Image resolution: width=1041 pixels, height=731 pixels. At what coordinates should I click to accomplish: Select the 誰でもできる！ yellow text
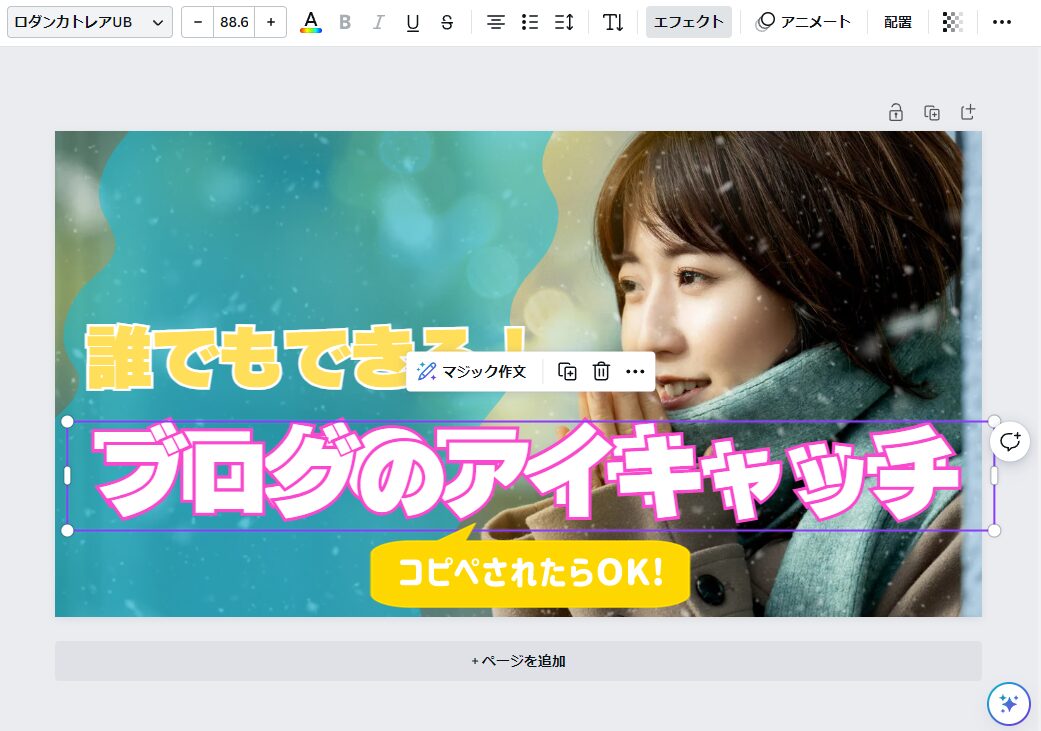tap(246, 357)
